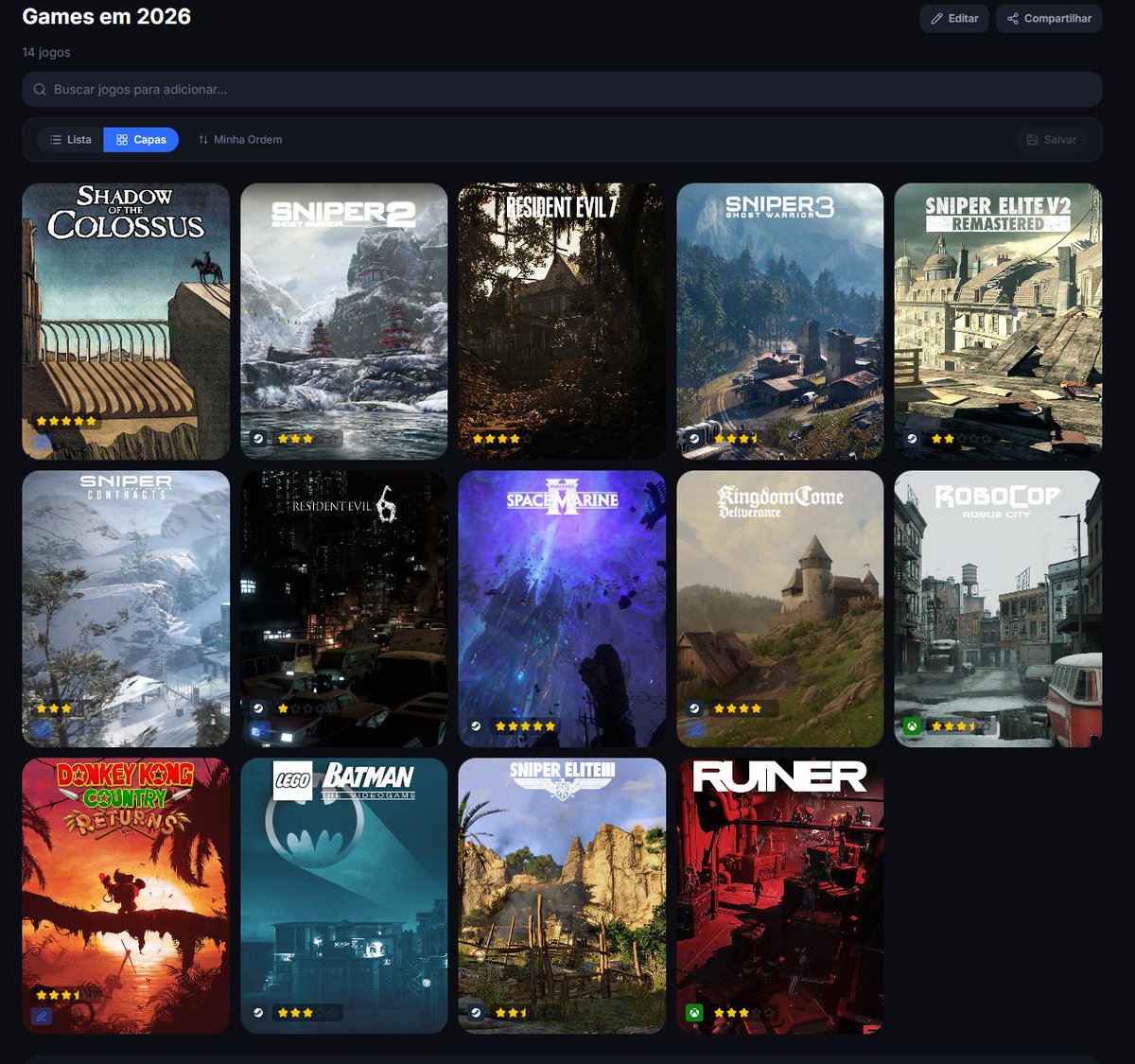Click the blue note icon on Sniper Contracts
This screenshot has height=1064, width=1135.
42,729
